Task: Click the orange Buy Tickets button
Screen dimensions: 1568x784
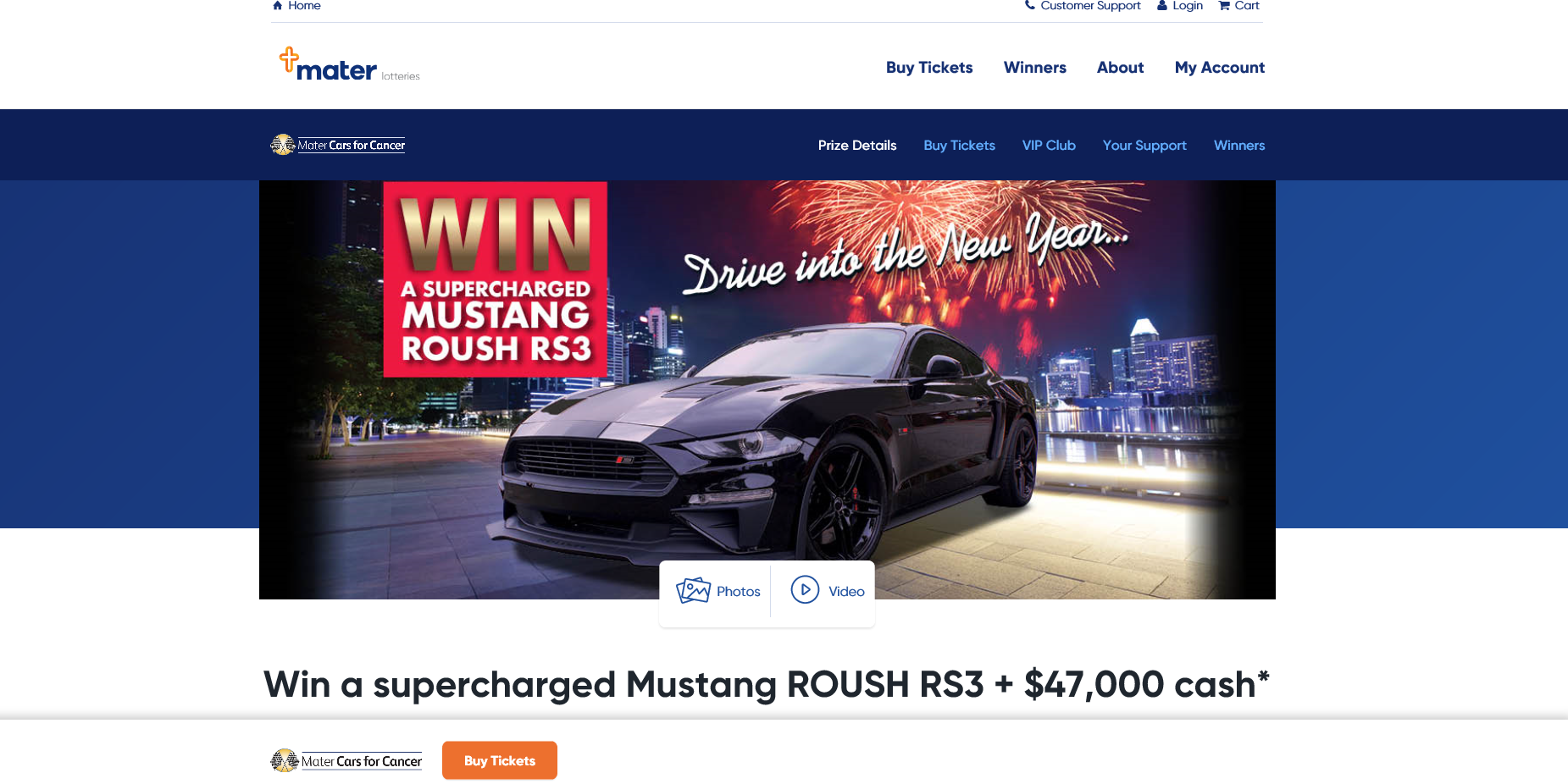Action: point(500,760)
